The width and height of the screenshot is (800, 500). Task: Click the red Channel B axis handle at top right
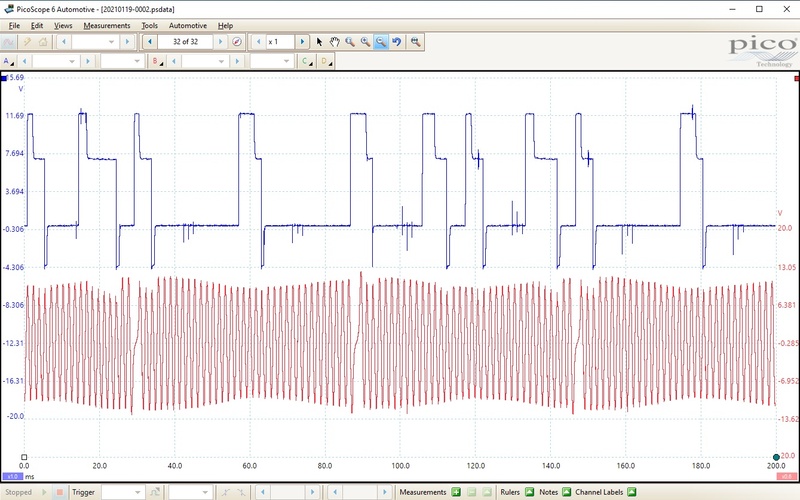pyautogui.click(x=797, y=78)
